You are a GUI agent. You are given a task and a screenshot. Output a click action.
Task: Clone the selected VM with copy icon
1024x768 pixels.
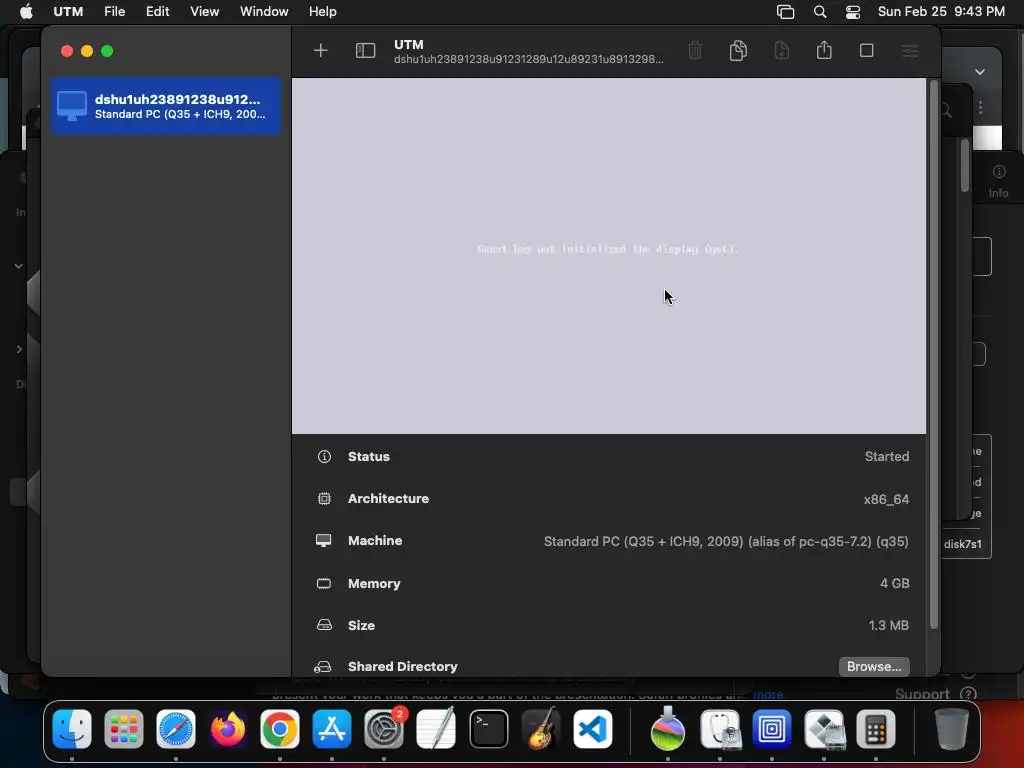click(738, 50)
